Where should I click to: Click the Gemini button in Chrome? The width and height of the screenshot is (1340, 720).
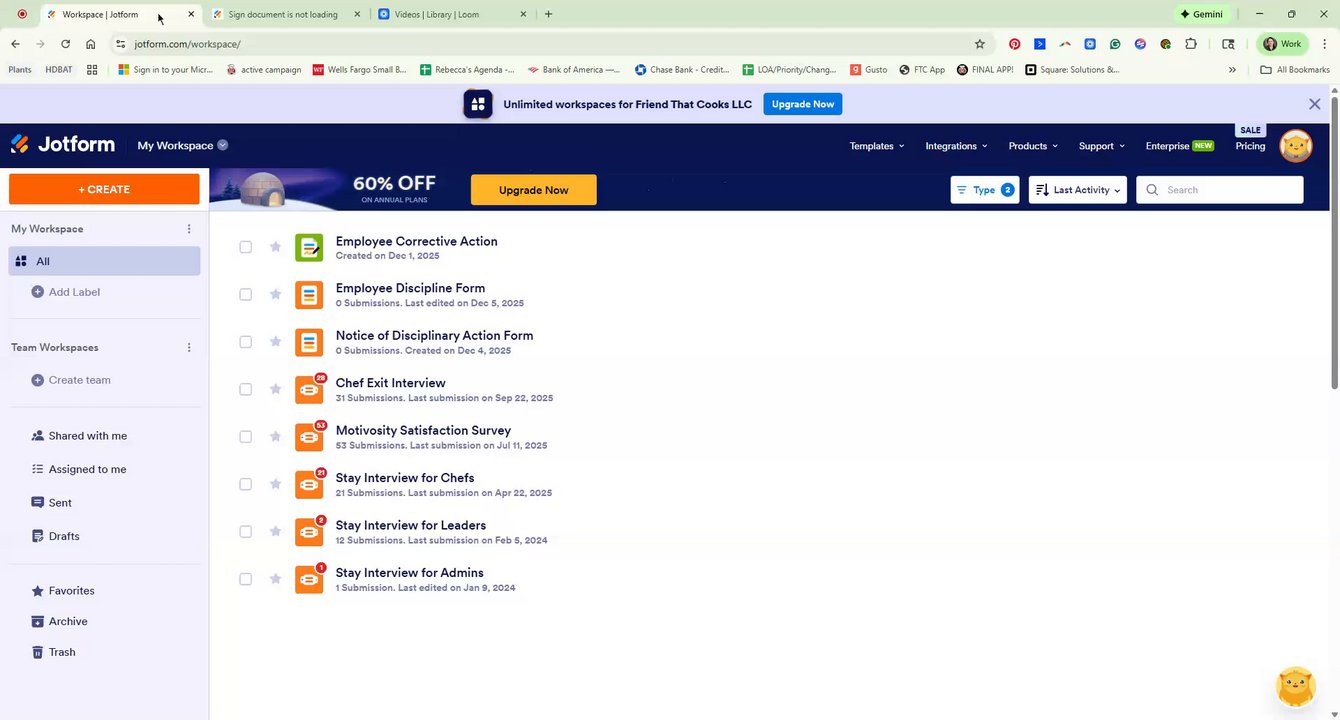point(1202,14)
